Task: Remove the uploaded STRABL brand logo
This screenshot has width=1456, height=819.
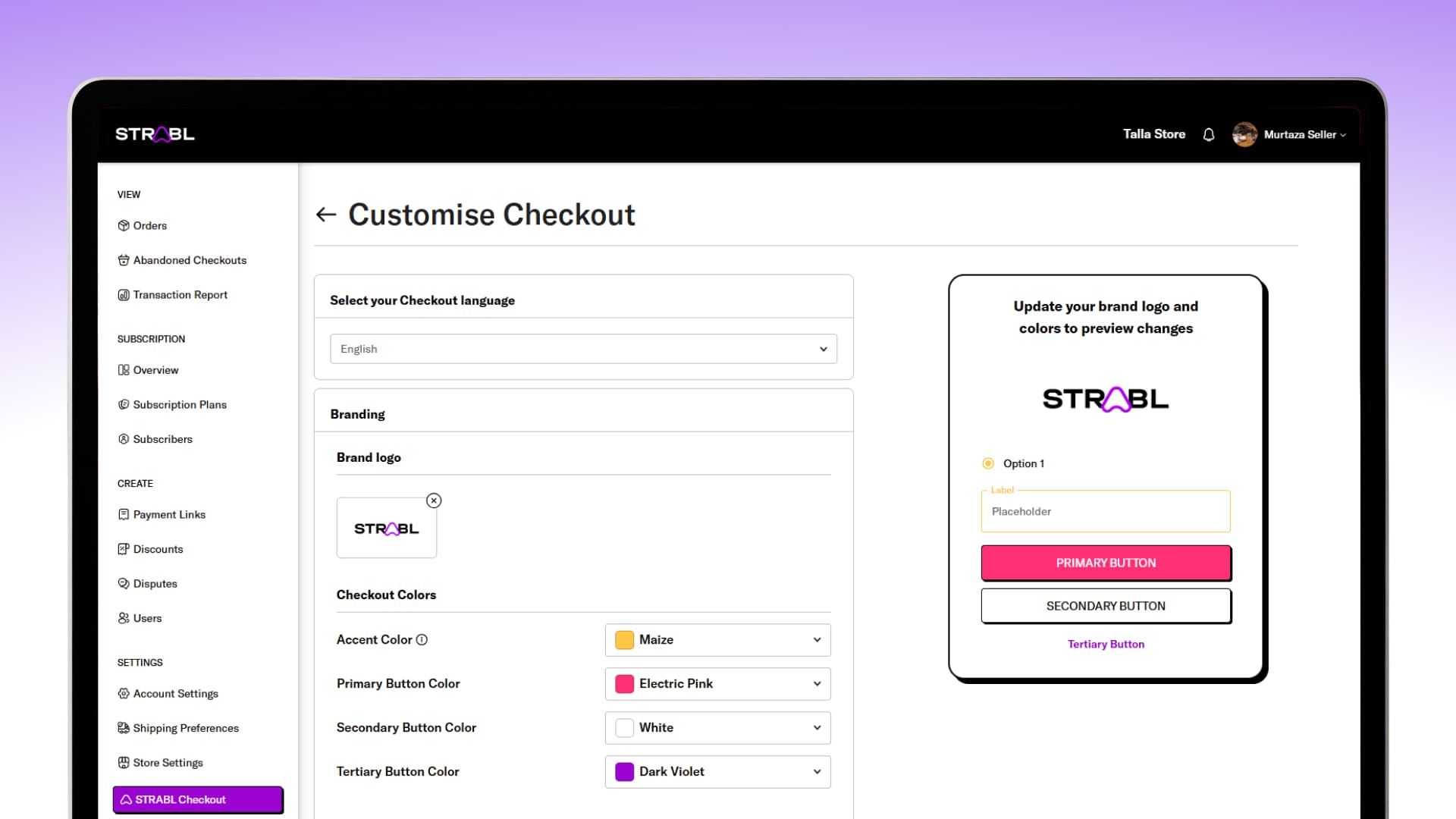Action: pos(434,500)
